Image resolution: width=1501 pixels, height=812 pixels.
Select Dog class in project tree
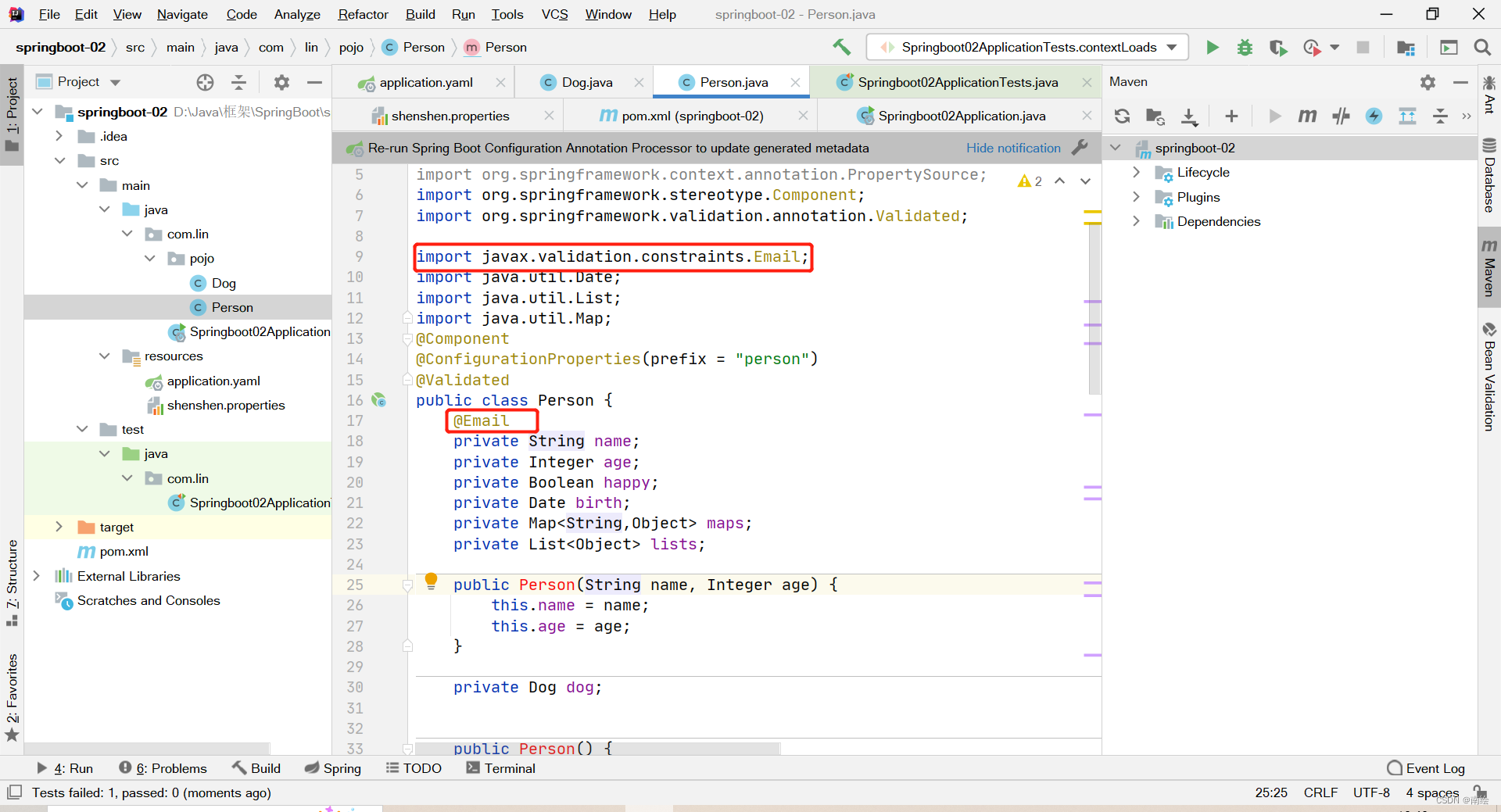(224, 283)
